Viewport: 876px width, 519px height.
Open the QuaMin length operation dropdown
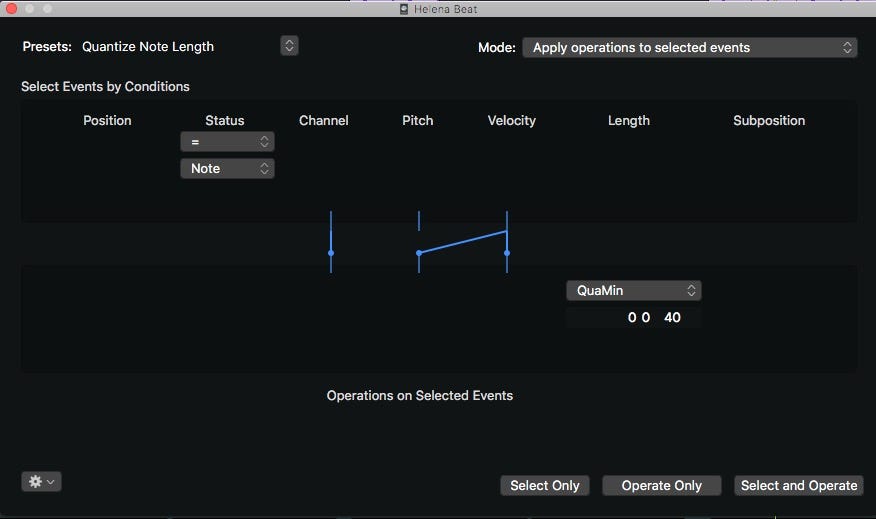point(634,291)
